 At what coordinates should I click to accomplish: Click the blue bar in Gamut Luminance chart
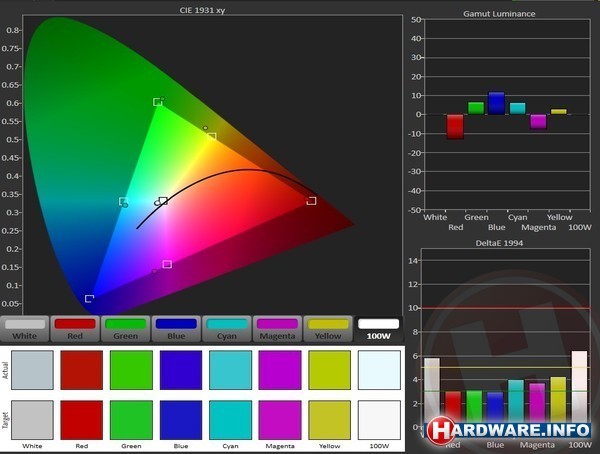(497, 103)
